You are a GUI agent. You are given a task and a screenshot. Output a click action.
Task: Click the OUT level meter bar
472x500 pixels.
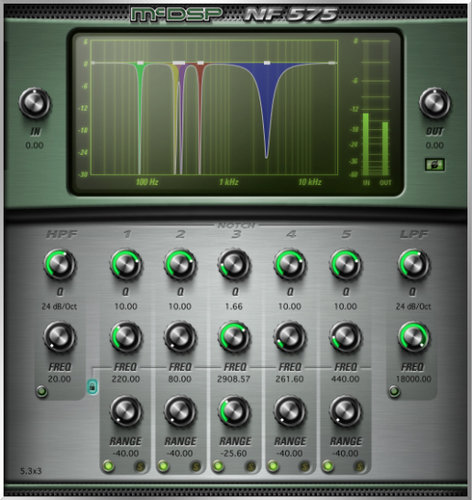[385, 148]
